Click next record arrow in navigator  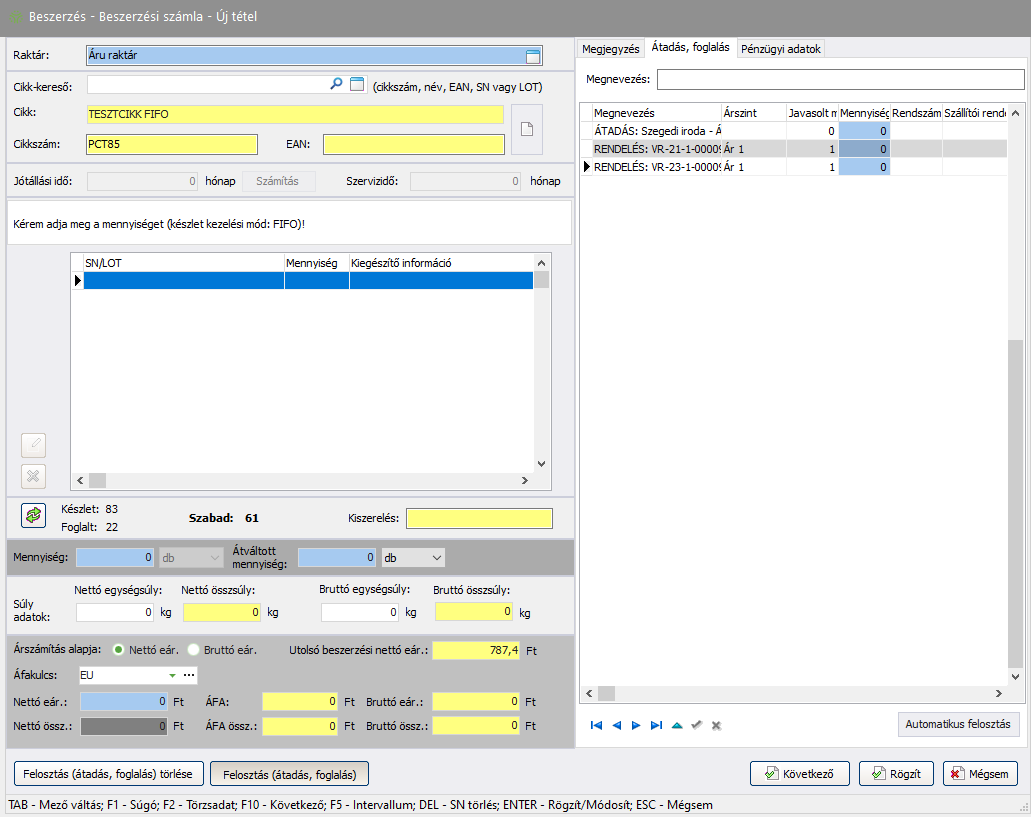click(636, 725)
